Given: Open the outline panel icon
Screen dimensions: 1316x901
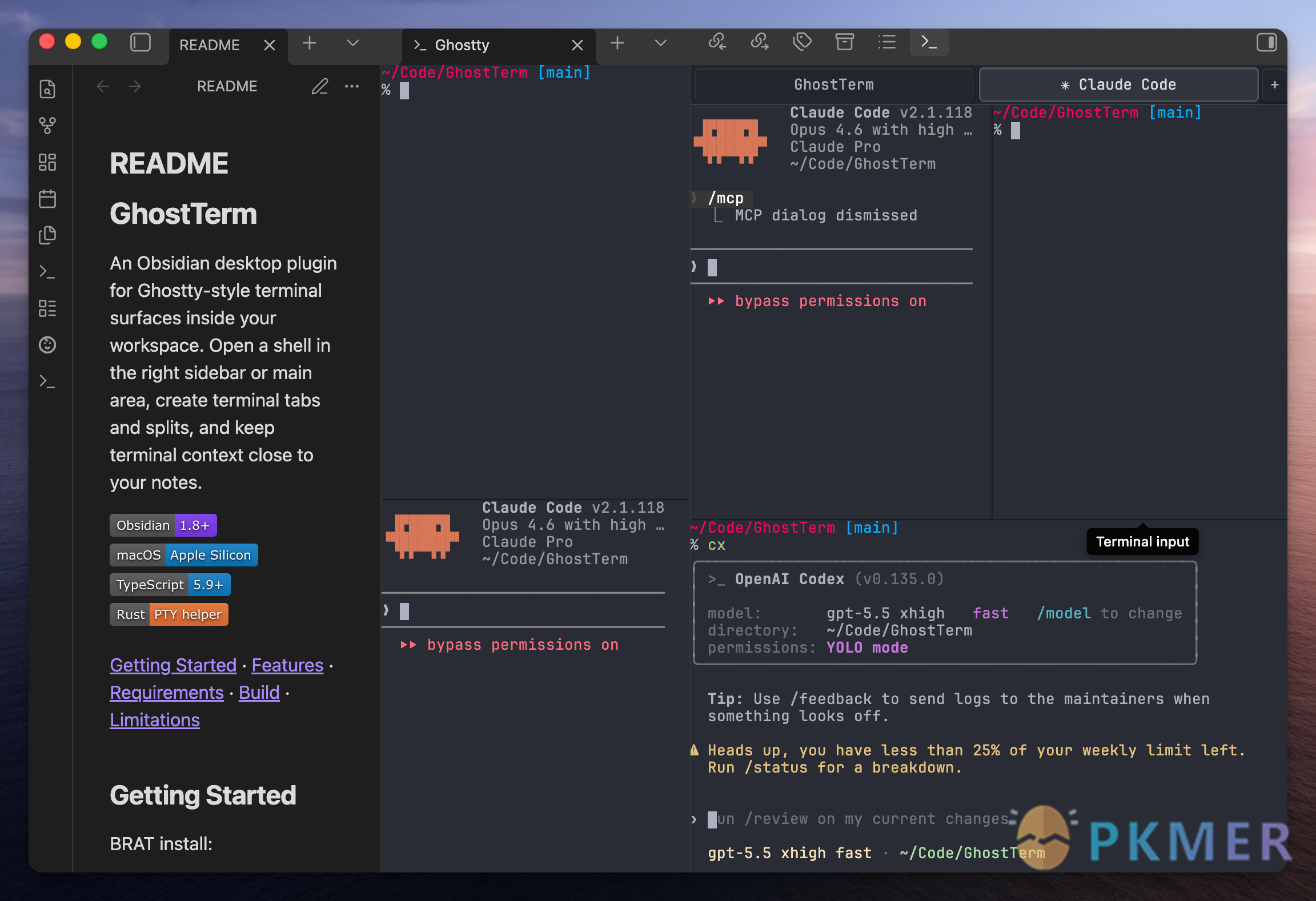Looking at the screenshot, I should point(886,42).
